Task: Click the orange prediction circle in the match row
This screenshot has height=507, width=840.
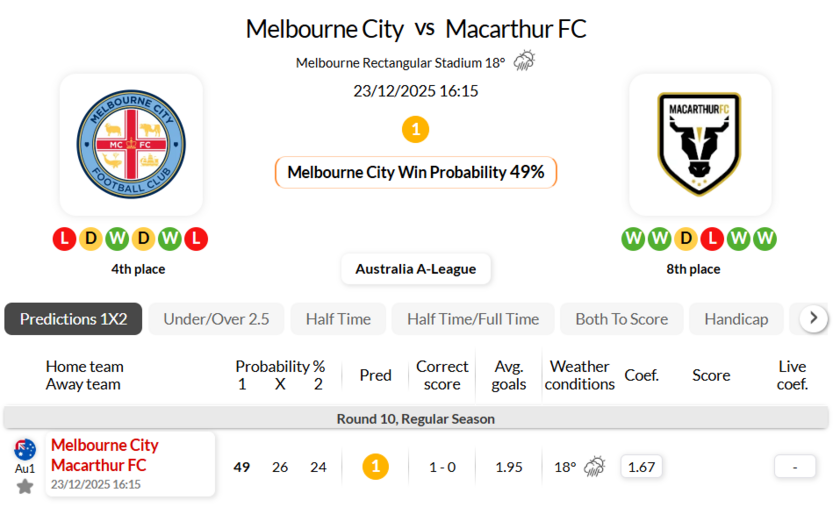Action: click(375, 466)
